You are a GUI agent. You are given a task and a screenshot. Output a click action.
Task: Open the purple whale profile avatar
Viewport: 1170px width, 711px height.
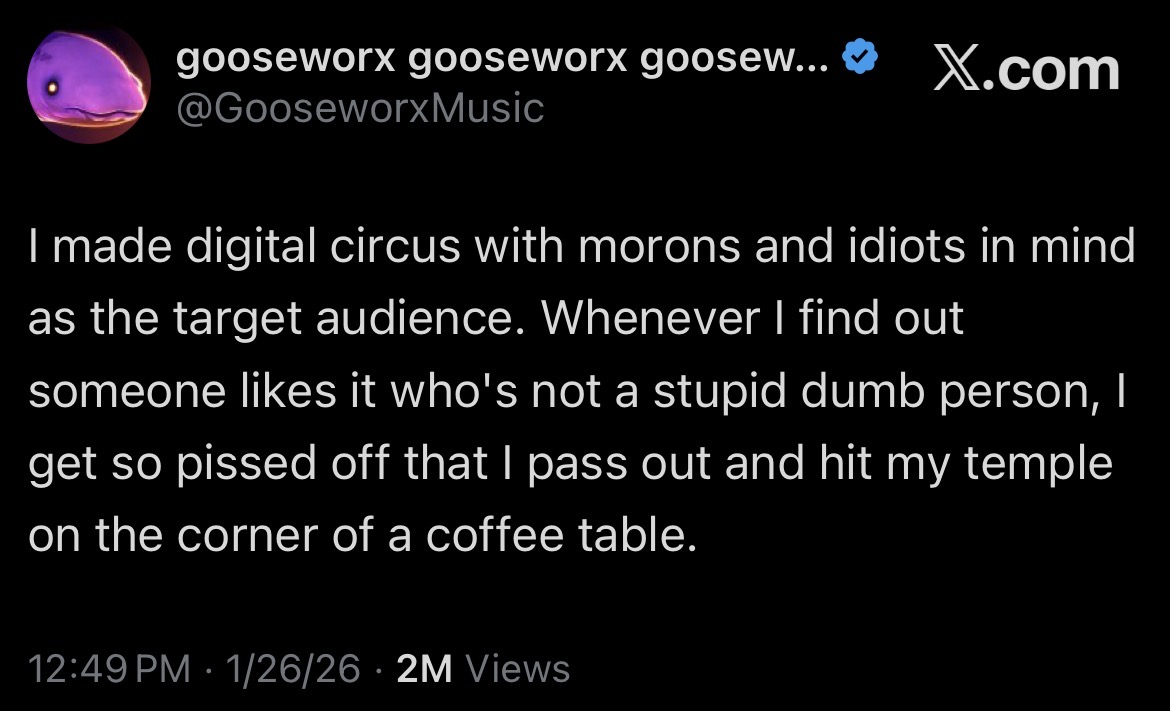[89, 82]
